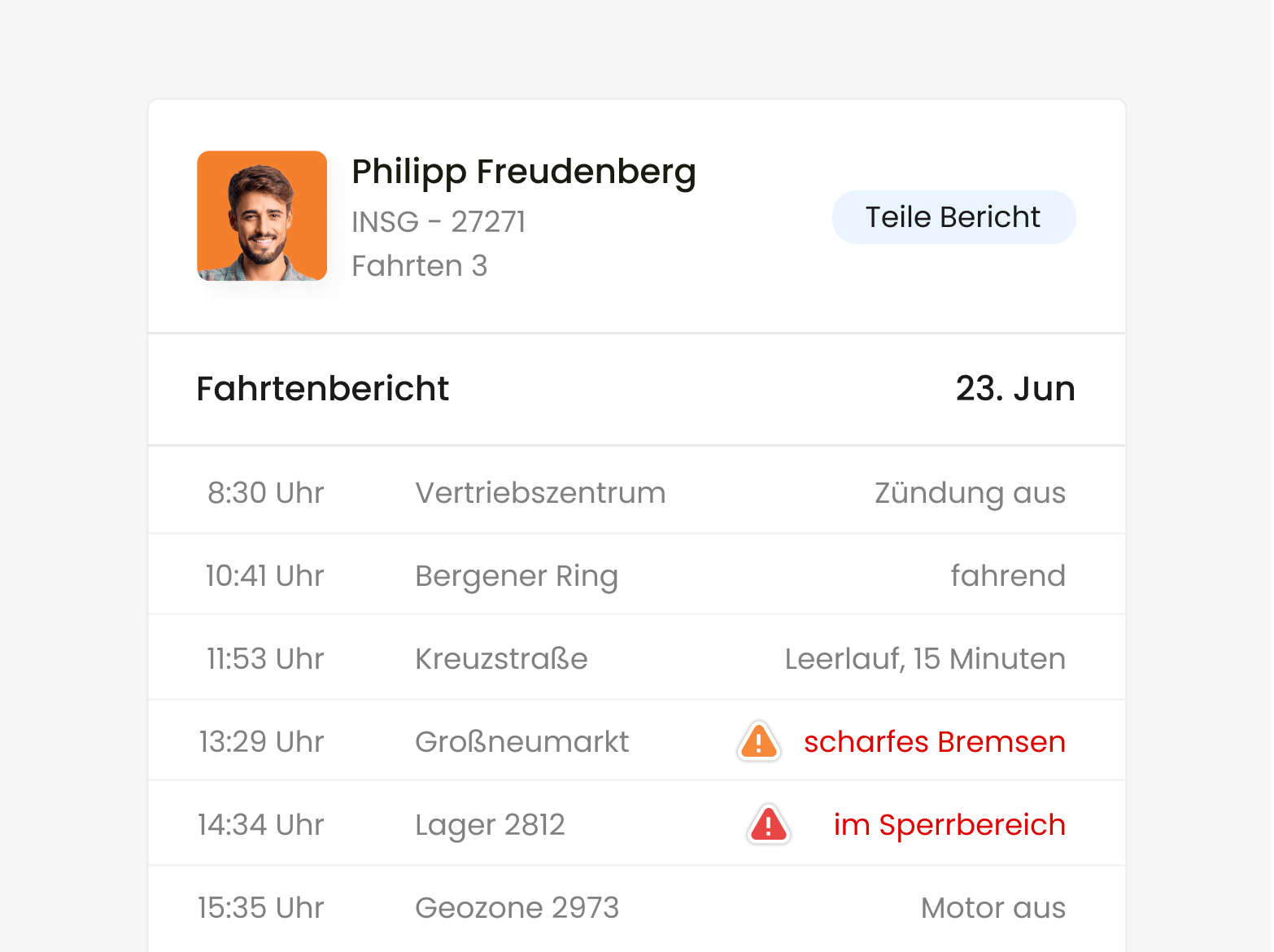1274x952 pixels.
Task: Open the 10:41 Uhr Bergener Ring entry
Action: tap(637, 575)
